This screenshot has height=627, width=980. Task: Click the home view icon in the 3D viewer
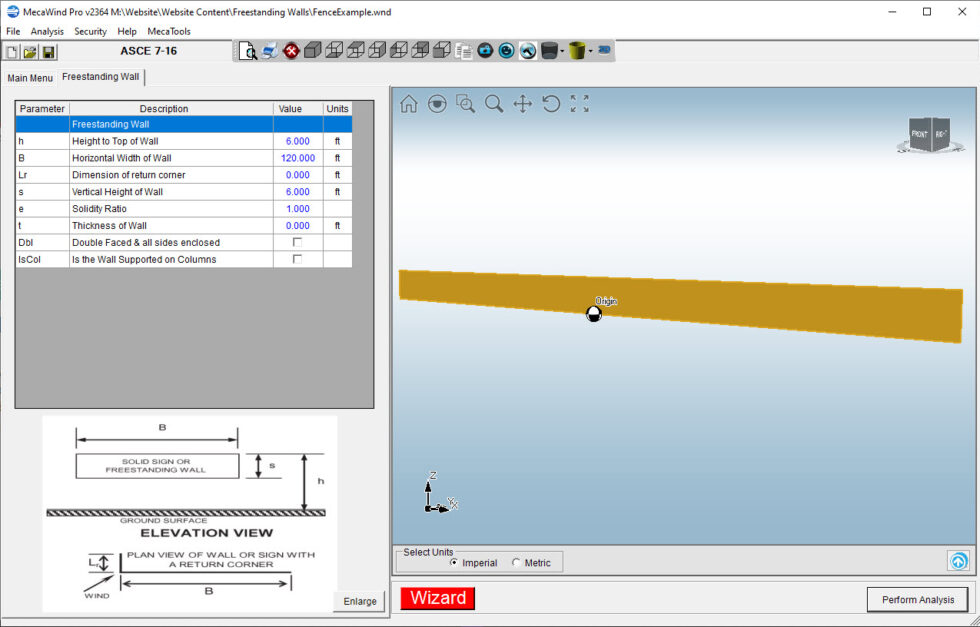408,103
